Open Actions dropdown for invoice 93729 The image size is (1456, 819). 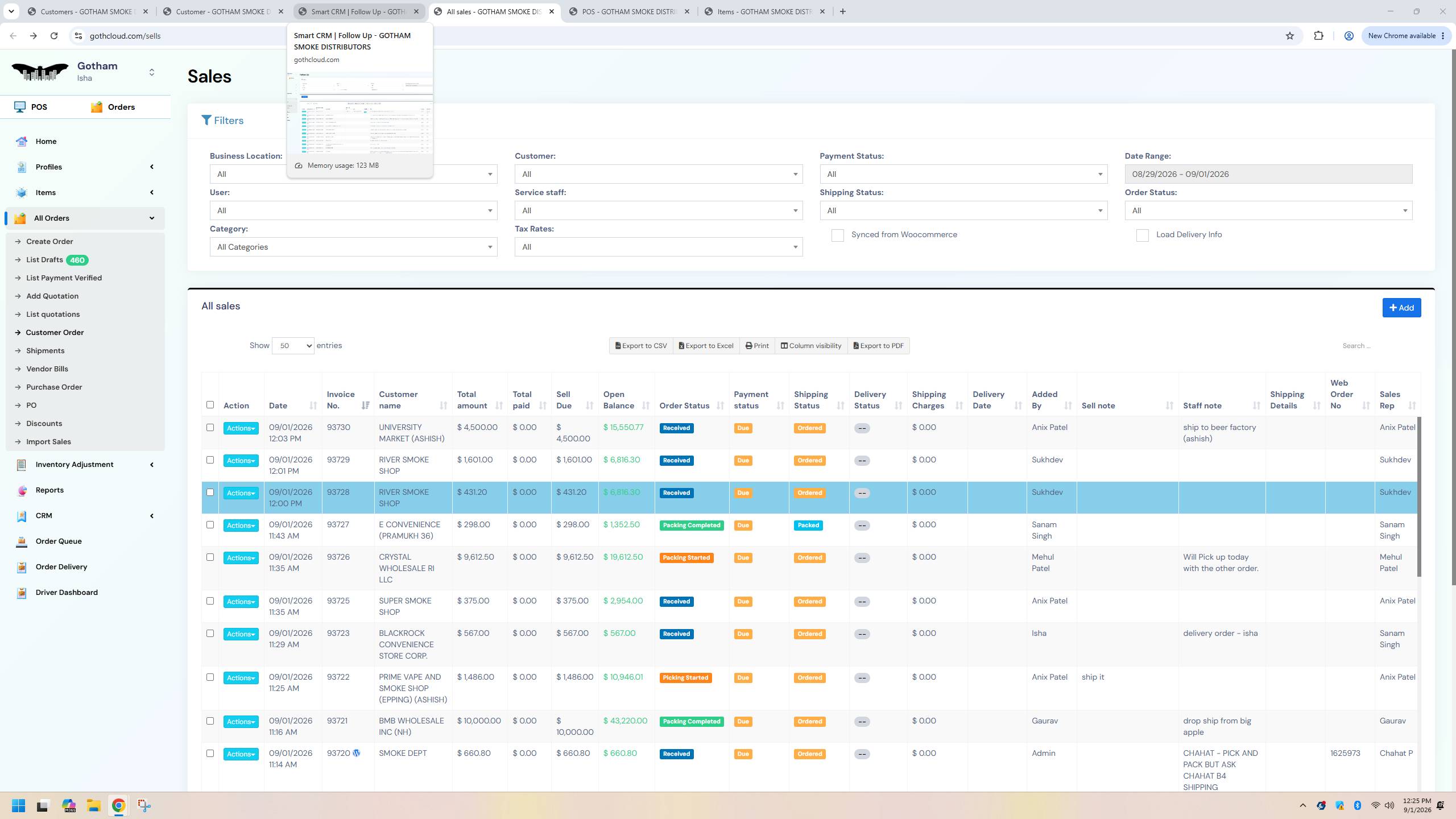click(241, 461)
